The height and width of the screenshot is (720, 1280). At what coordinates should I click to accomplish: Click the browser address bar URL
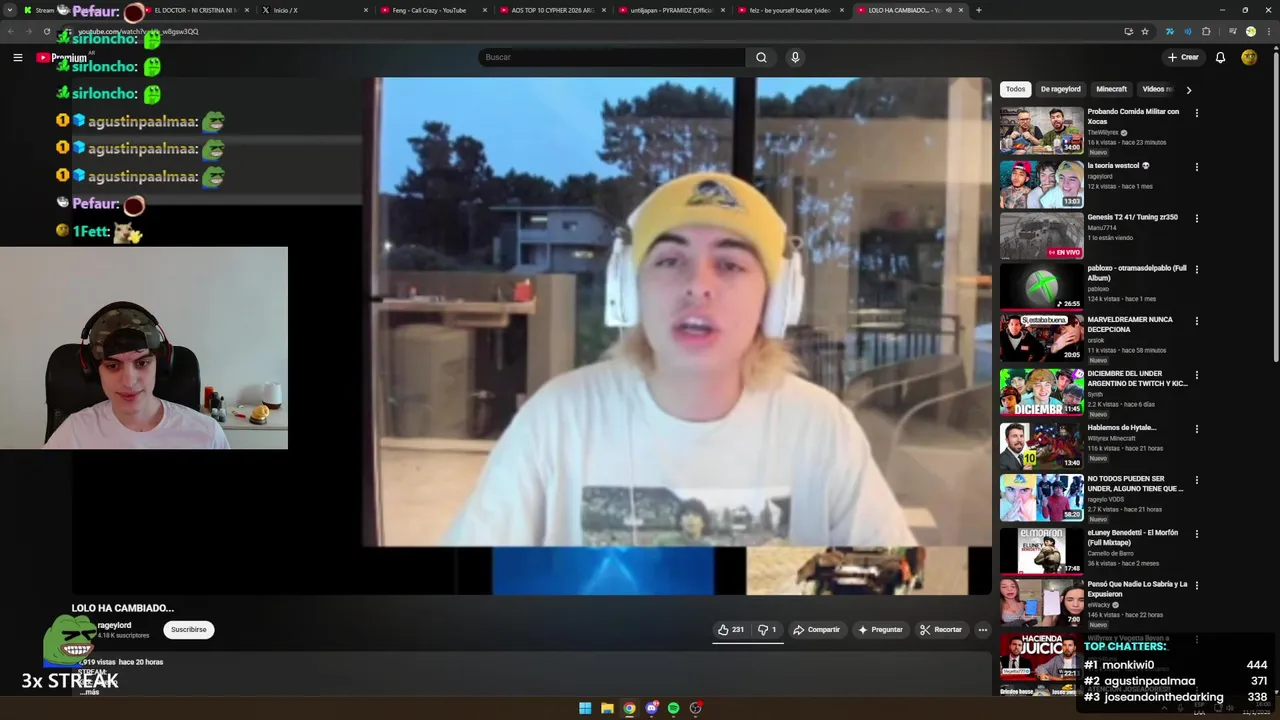138,31
